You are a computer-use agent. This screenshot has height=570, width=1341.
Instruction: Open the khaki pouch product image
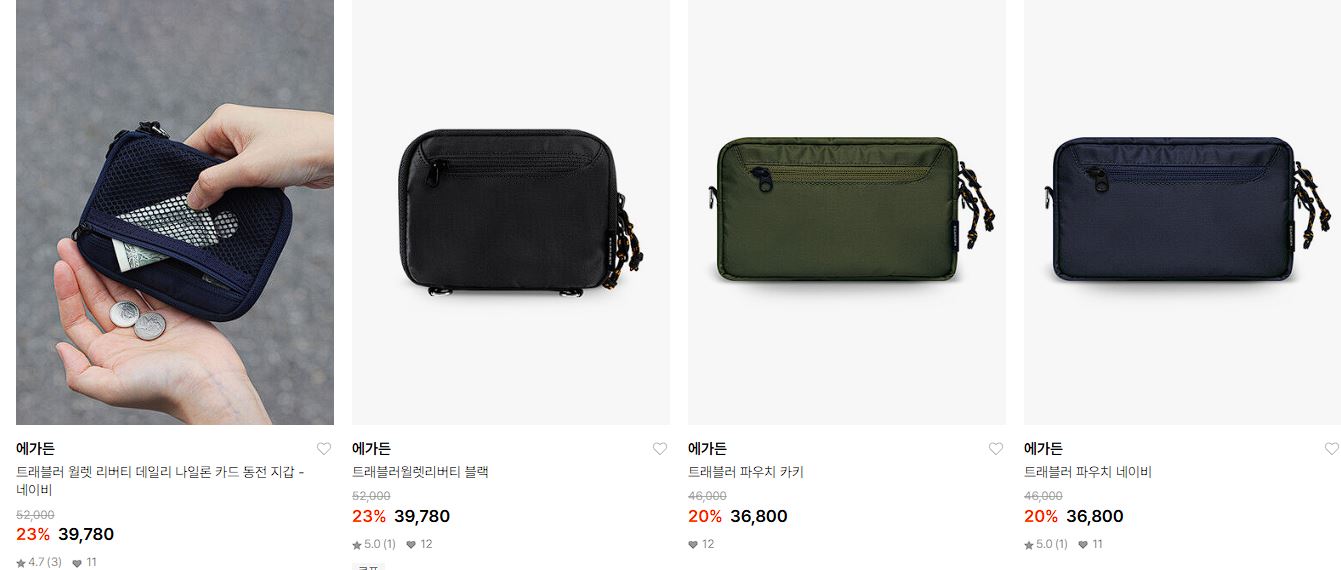847,212
